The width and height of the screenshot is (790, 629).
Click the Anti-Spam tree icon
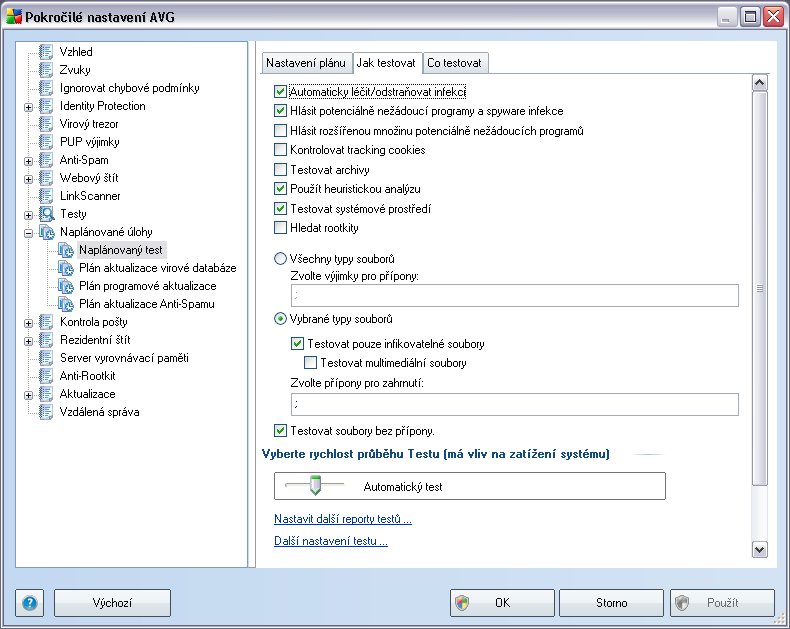[x=46, y=160]
